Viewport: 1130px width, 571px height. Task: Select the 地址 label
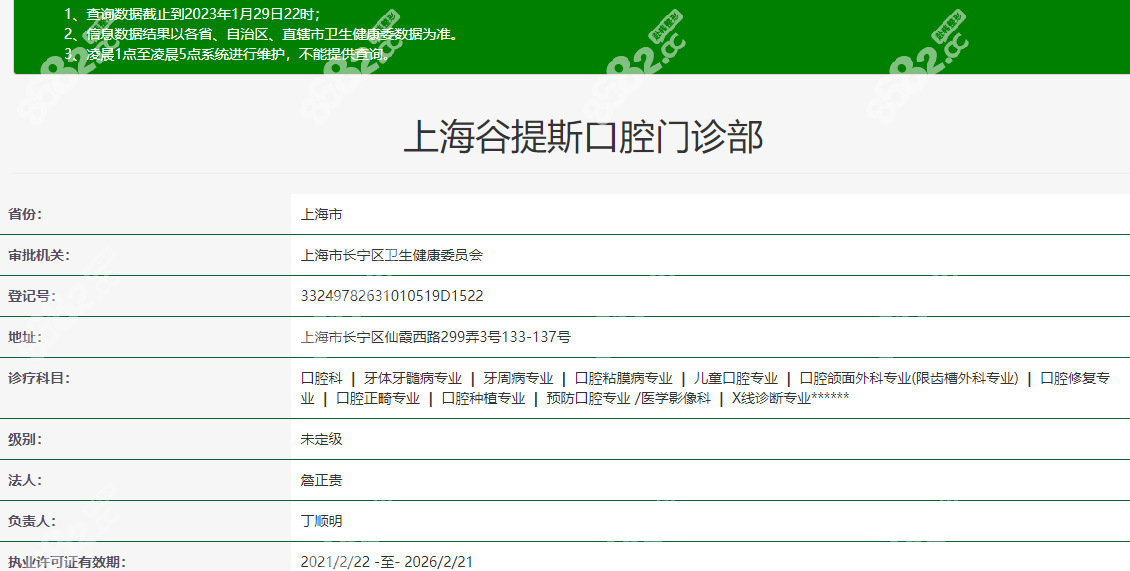pyautogui.click(x=25, y=337)
